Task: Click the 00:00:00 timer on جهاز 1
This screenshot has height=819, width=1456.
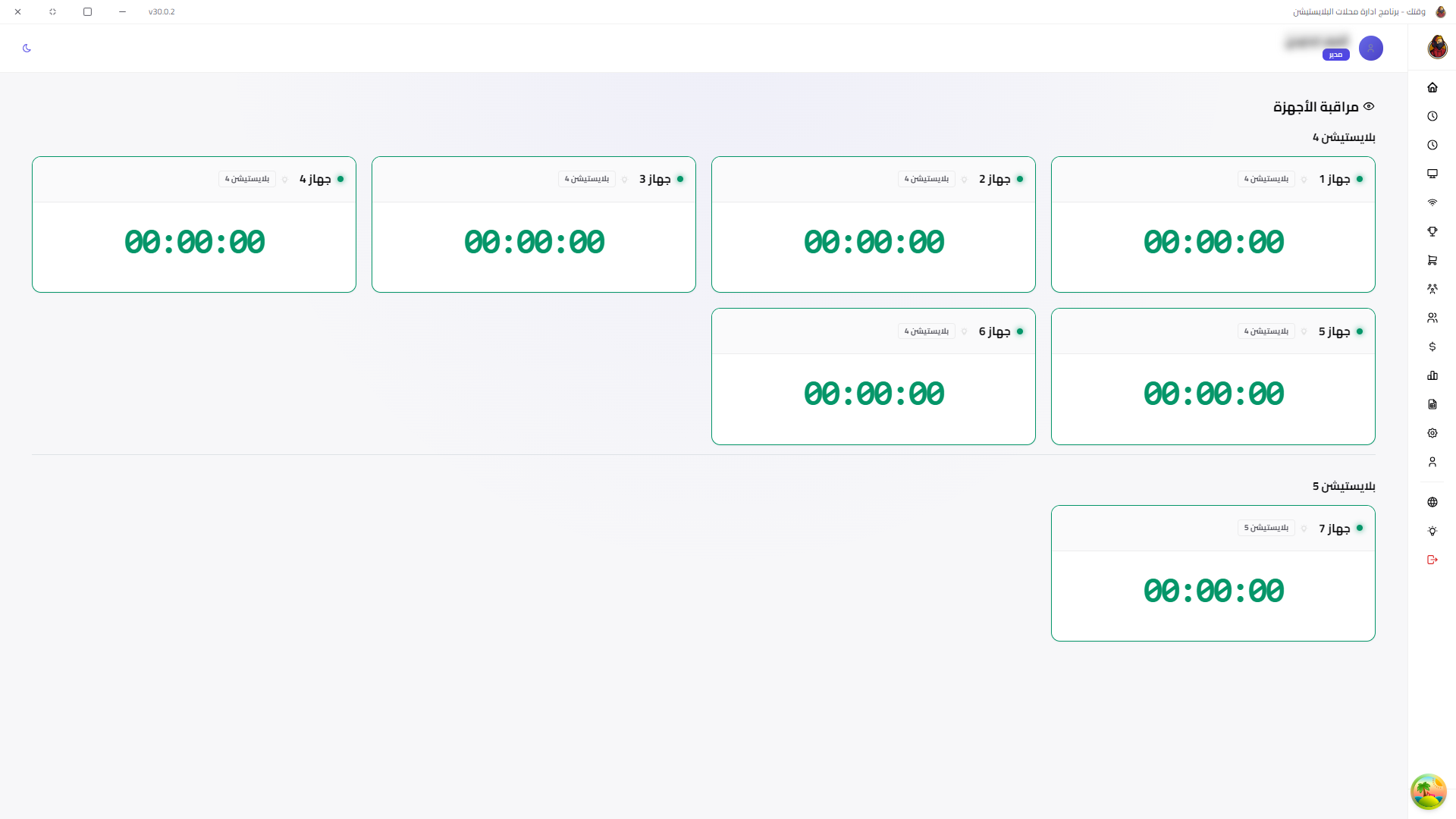Action: tap(1213, 243)
